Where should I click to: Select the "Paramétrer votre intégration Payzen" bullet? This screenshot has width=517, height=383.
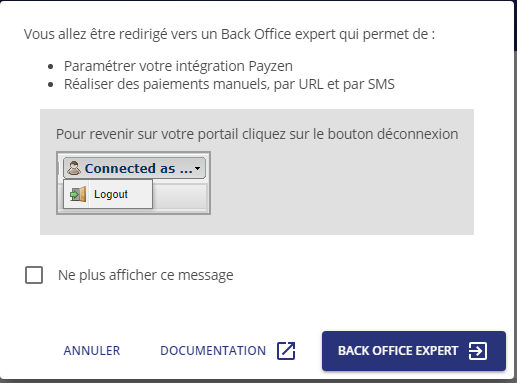point(178,66)
